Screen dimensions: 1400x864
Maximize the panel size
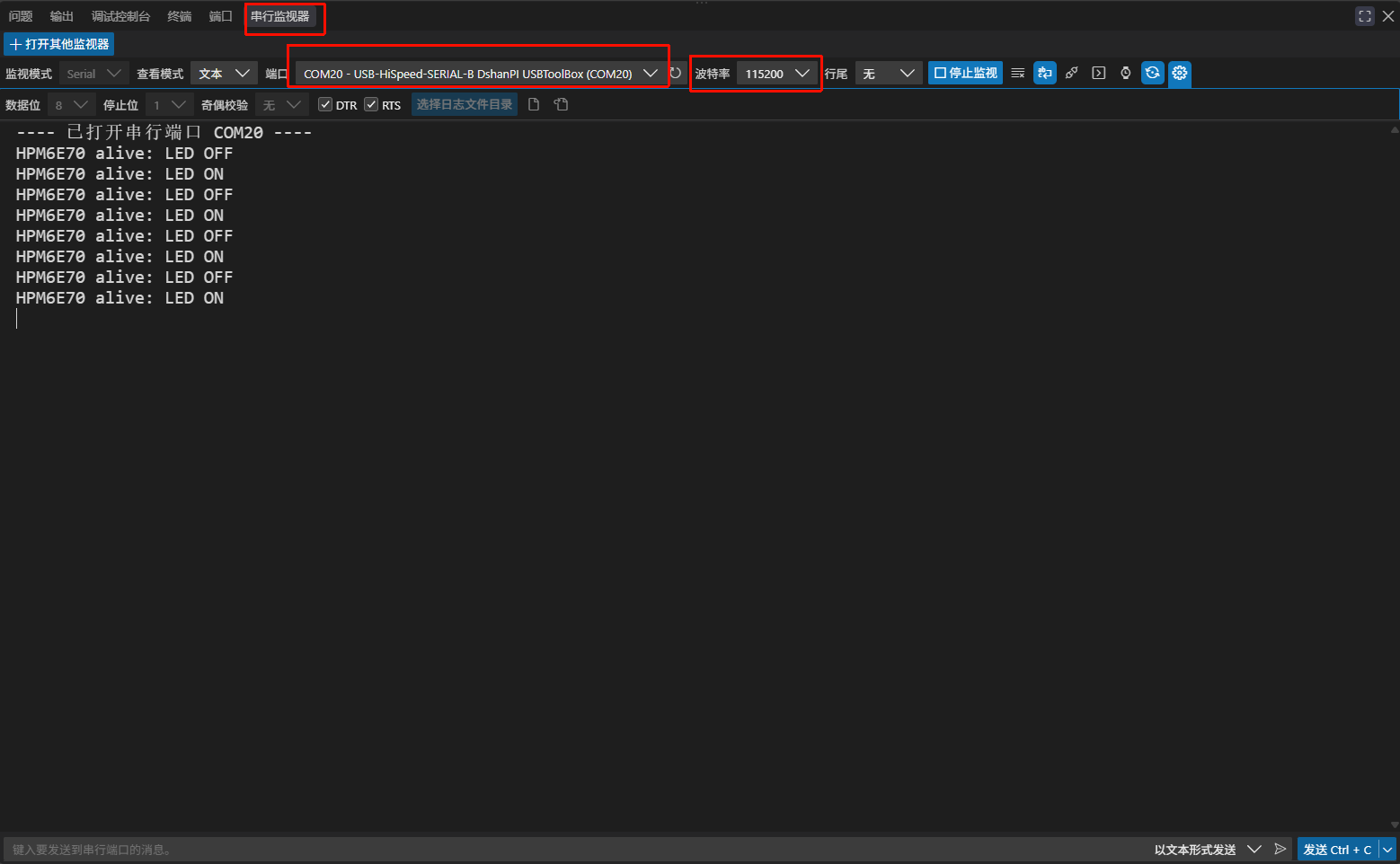tap(1365, 16)
